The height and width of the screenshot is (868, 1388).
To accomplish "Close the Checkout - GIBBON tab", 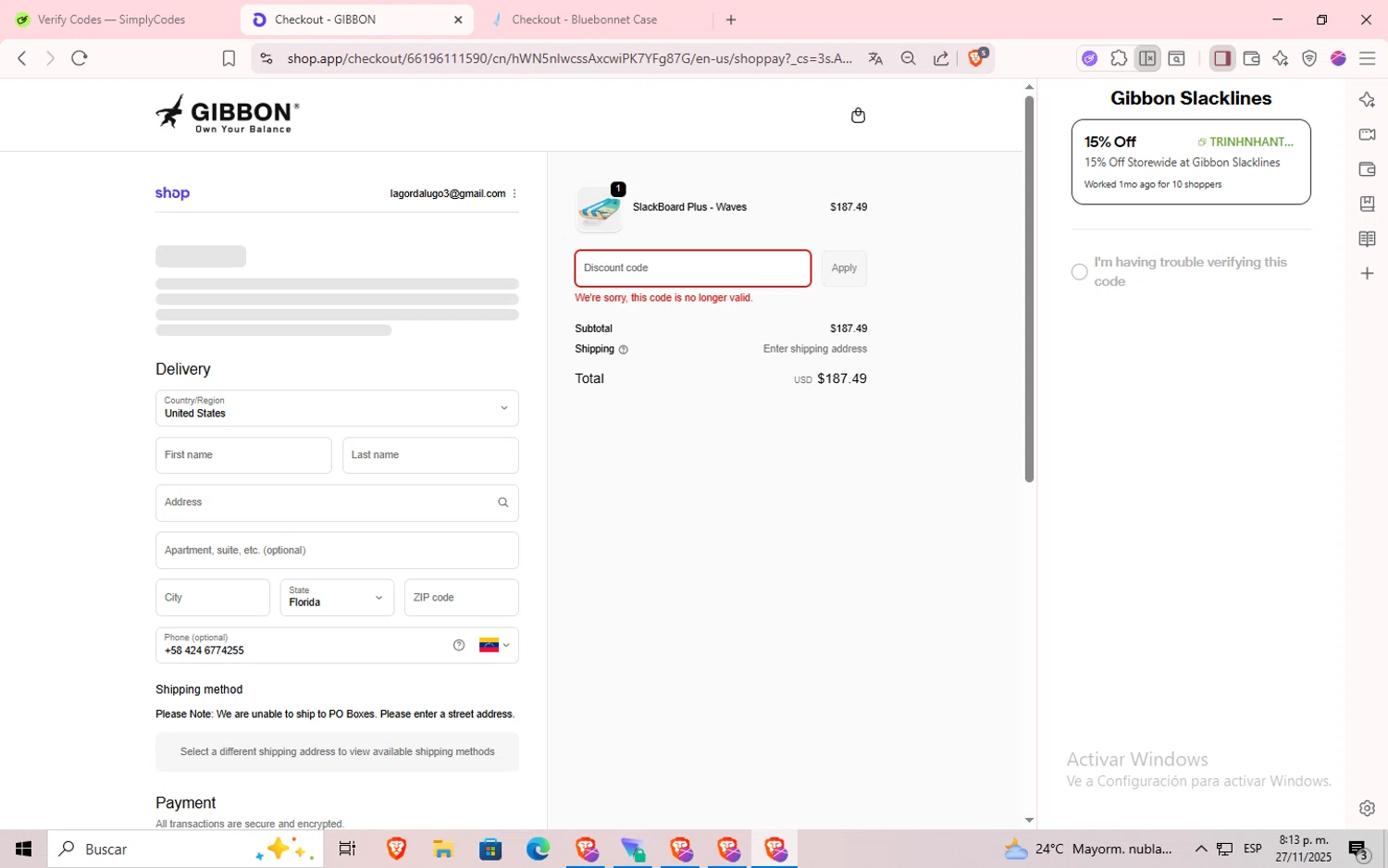I will click(x=458, y=19).
